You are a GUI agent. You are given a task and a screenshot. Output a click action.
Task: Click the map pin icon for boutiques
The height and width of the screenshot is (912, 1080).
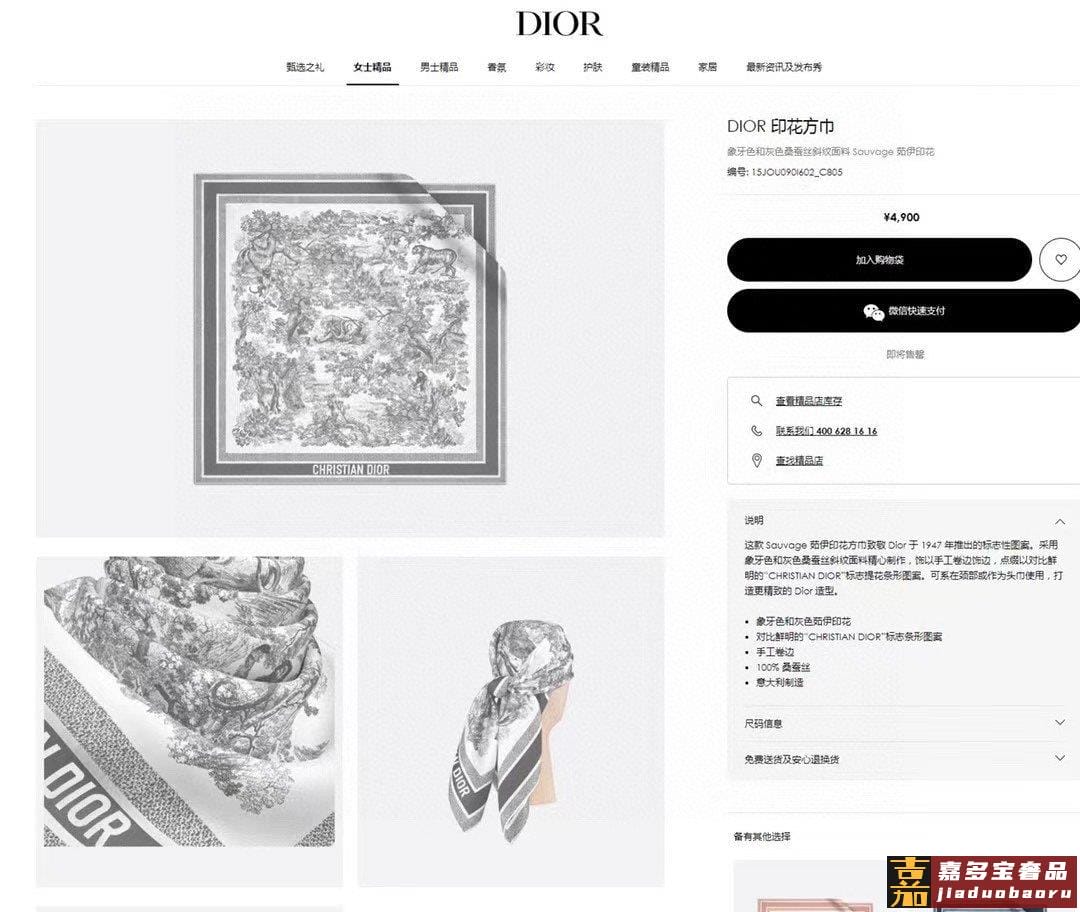pos(756,461)
